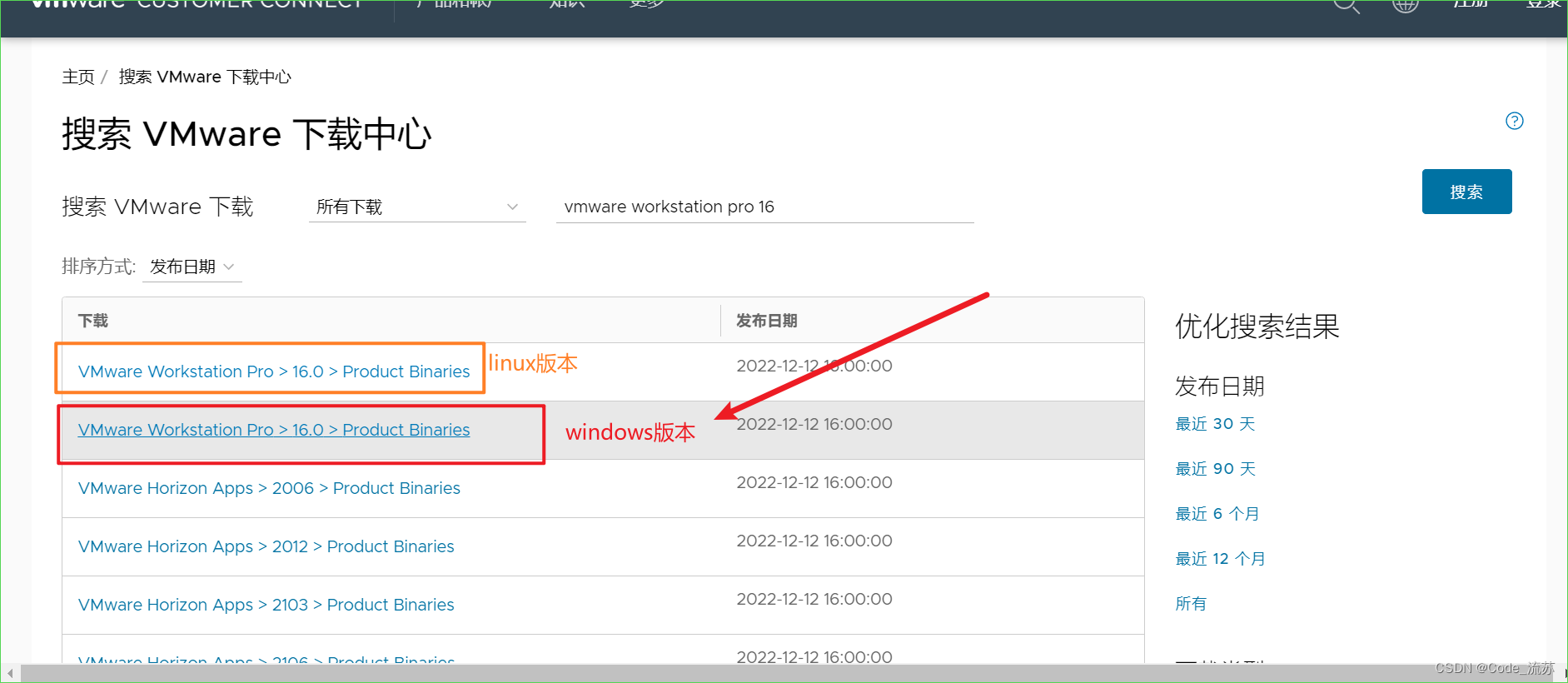This screenshot has height=683, width=1568.
Task: Open VMware Horizon Apps 2006 Product Binaries
Action: tap(269, 488)
